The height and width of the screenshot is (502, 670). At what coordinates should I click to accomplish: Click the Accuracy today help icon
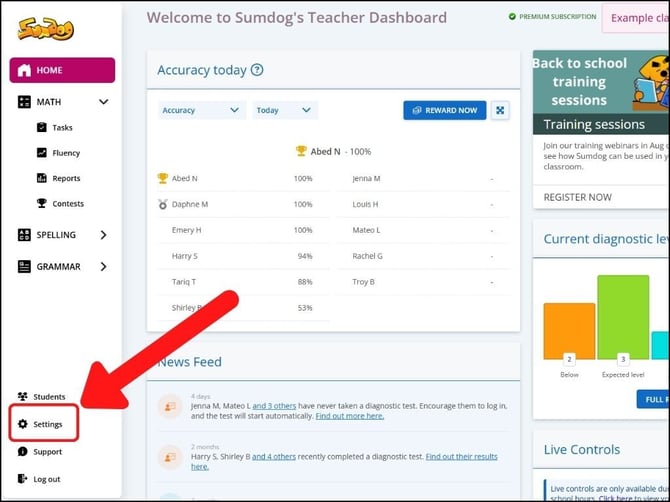click(x=257, y=70)
